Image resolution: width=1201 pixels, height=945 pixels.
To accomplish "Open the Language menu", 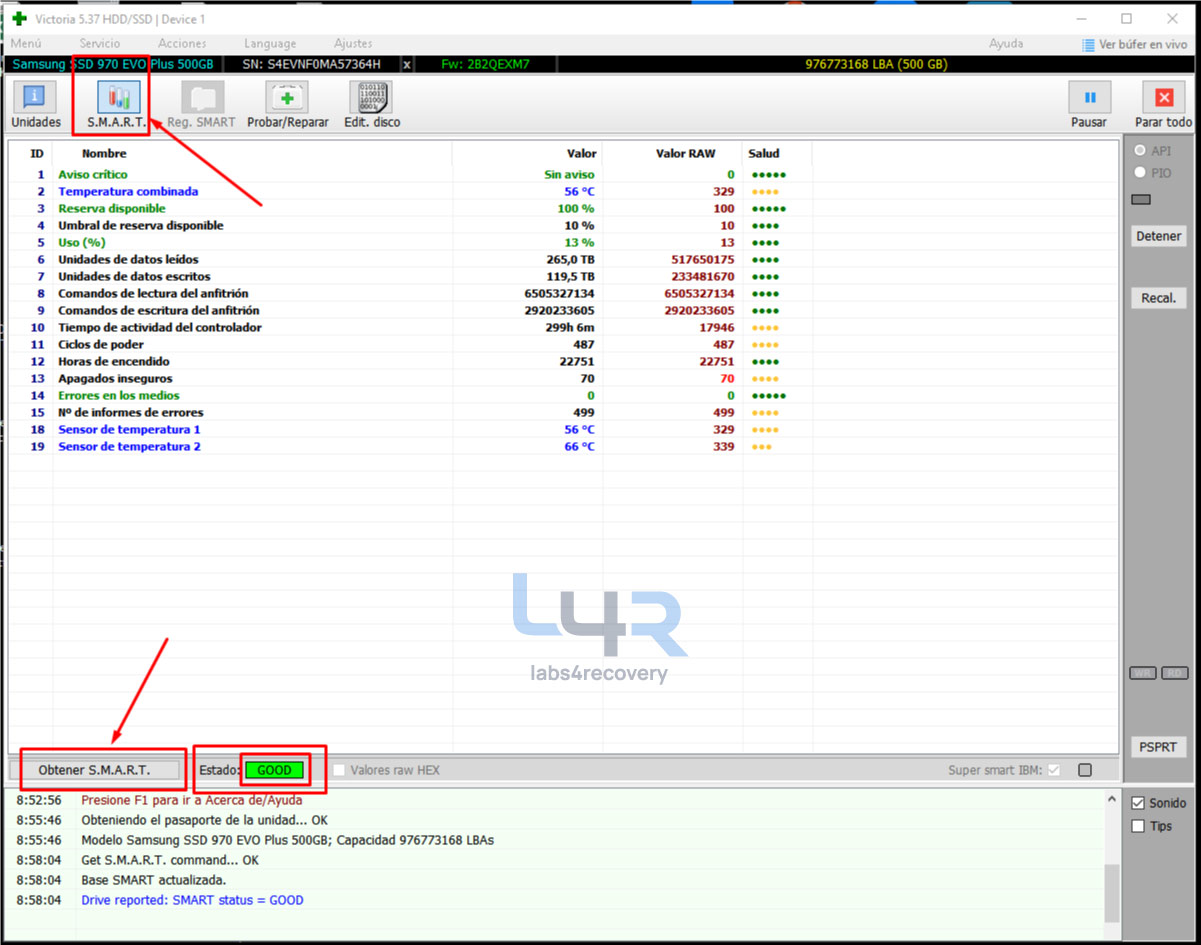I will pyautogui.click(x=270, y=44).
